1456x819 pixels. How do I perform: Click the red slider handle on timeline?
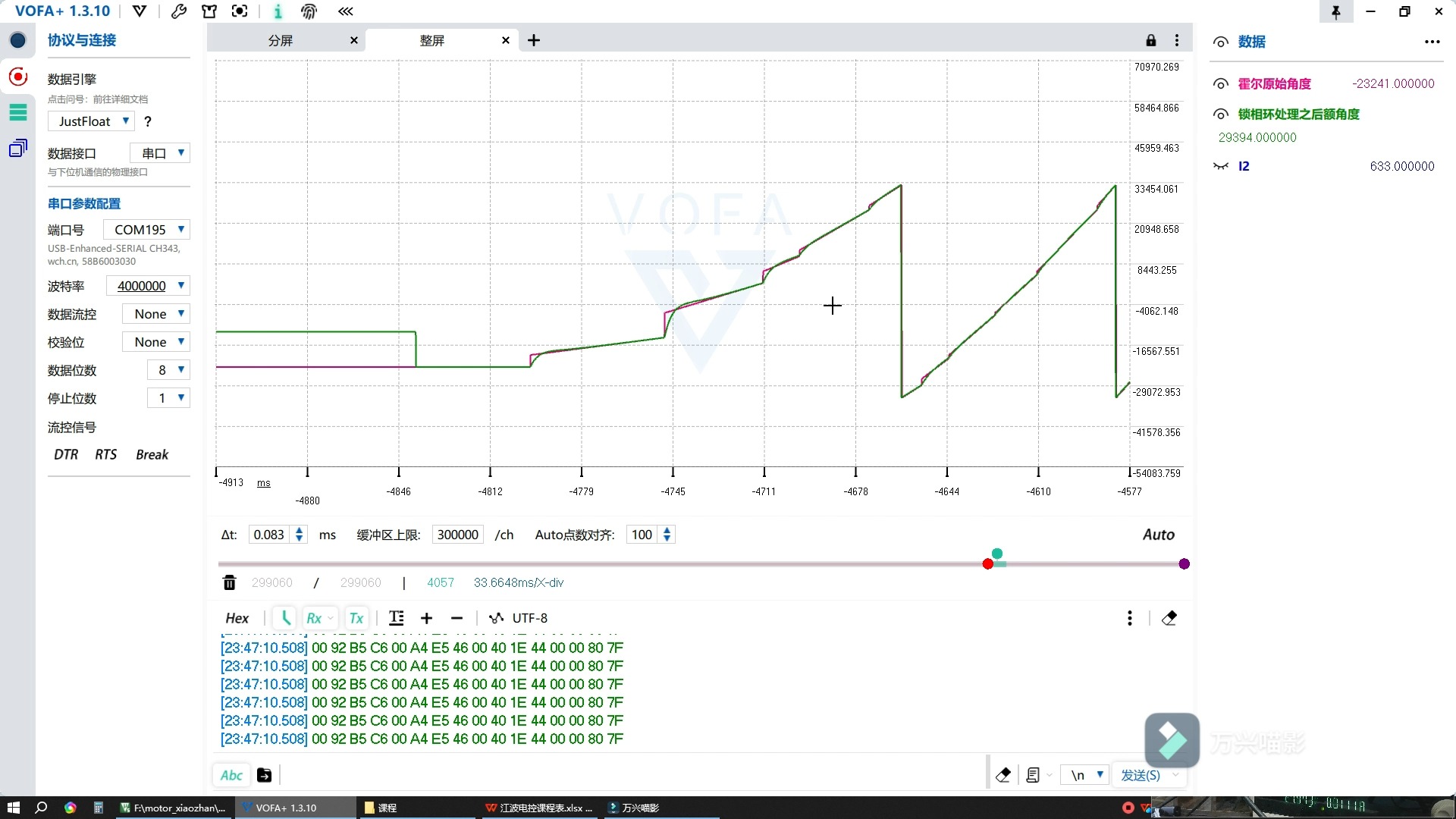(987, 564)
